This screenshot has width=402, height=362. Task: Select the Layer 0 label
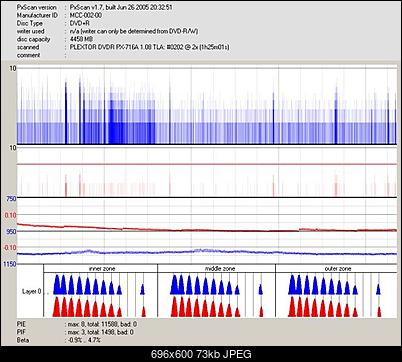pyautogui.click(x=32, y=292)
